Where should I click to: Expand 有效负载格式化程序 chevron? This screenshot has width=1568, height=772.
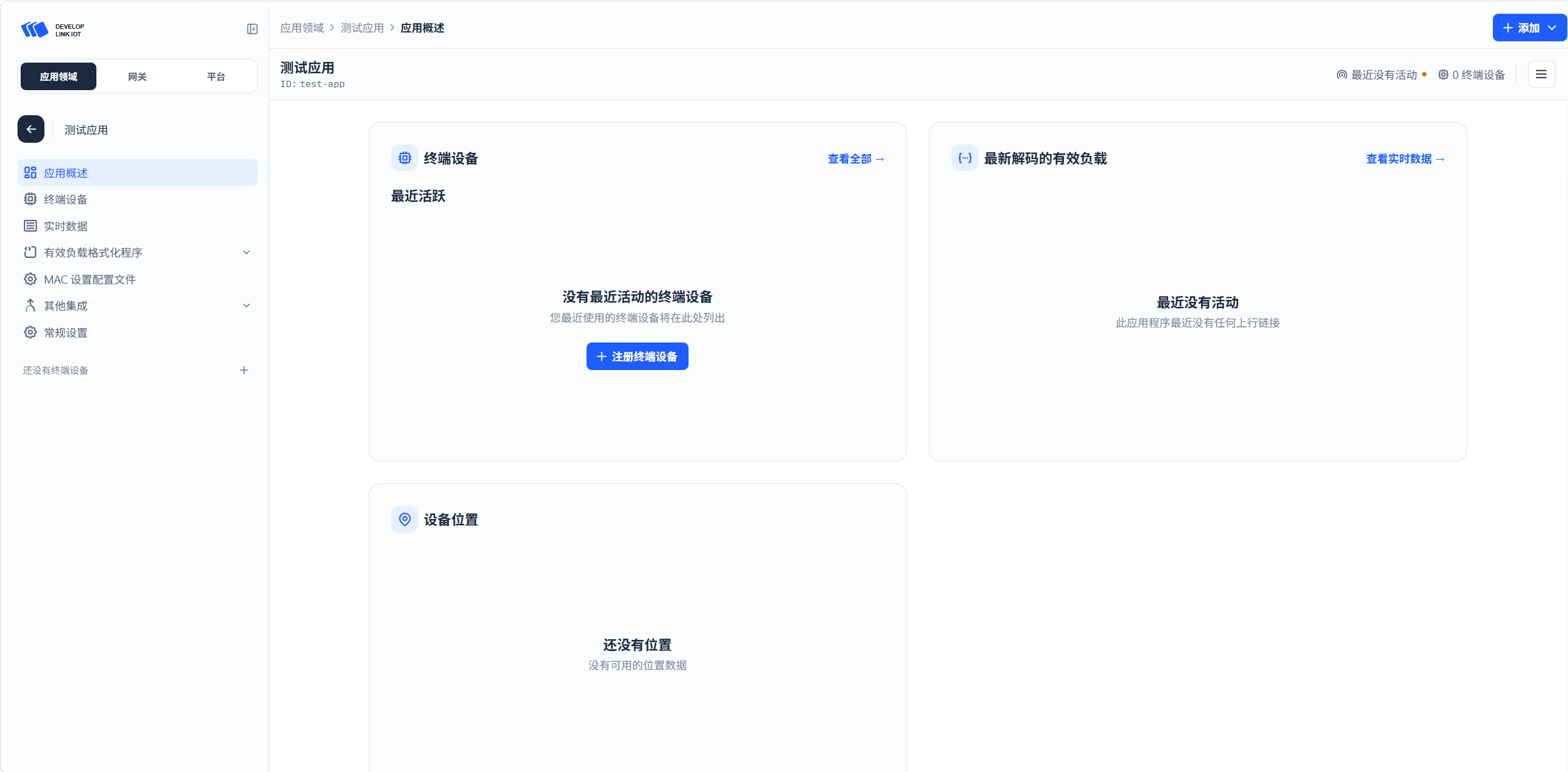[x=247, y=252]
